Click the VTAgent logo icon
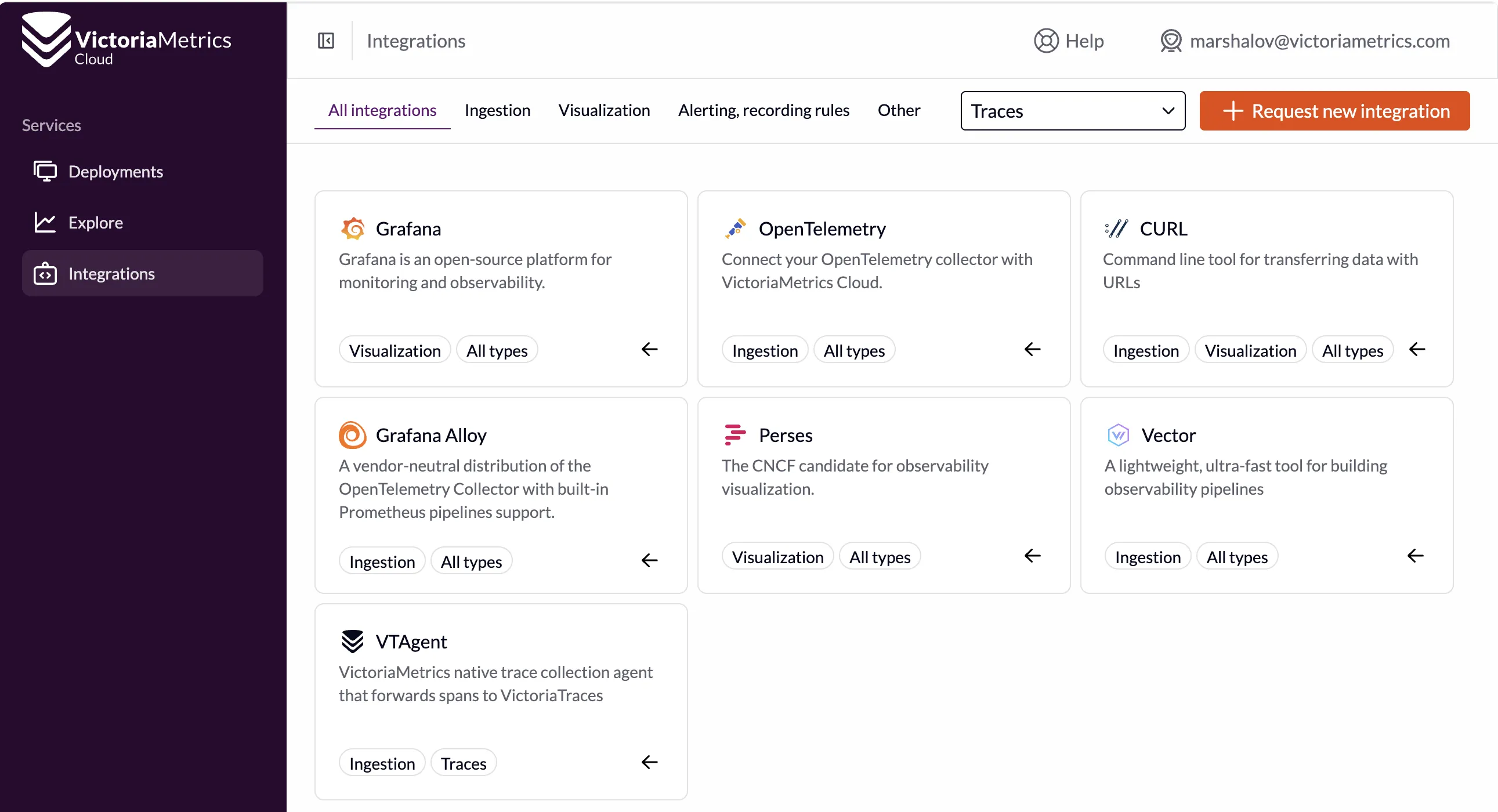The image size is (1498, 812). [x=352, y=641]
